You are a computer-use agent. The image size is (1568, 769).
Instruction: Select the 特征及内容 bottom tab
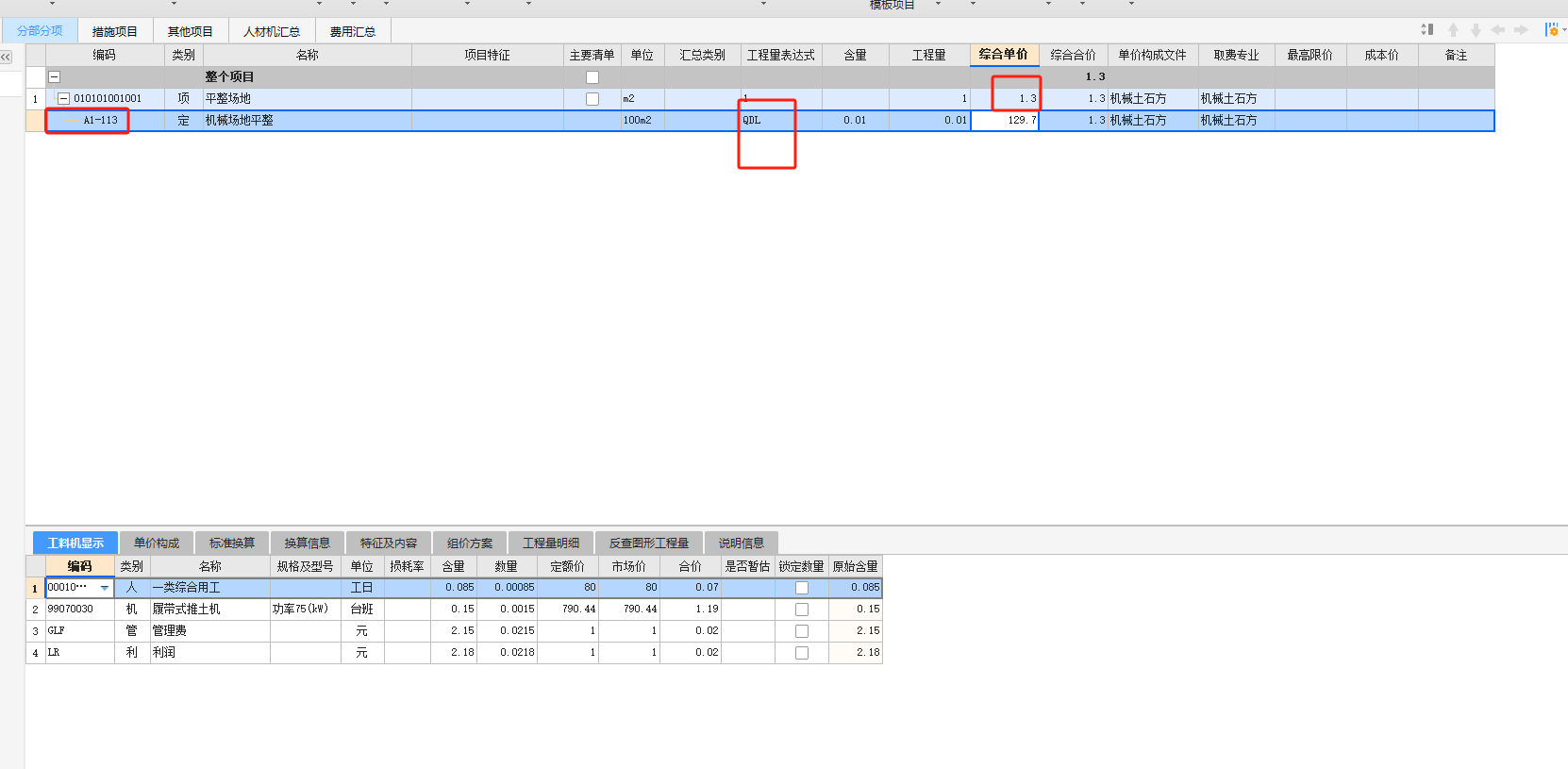389,543
